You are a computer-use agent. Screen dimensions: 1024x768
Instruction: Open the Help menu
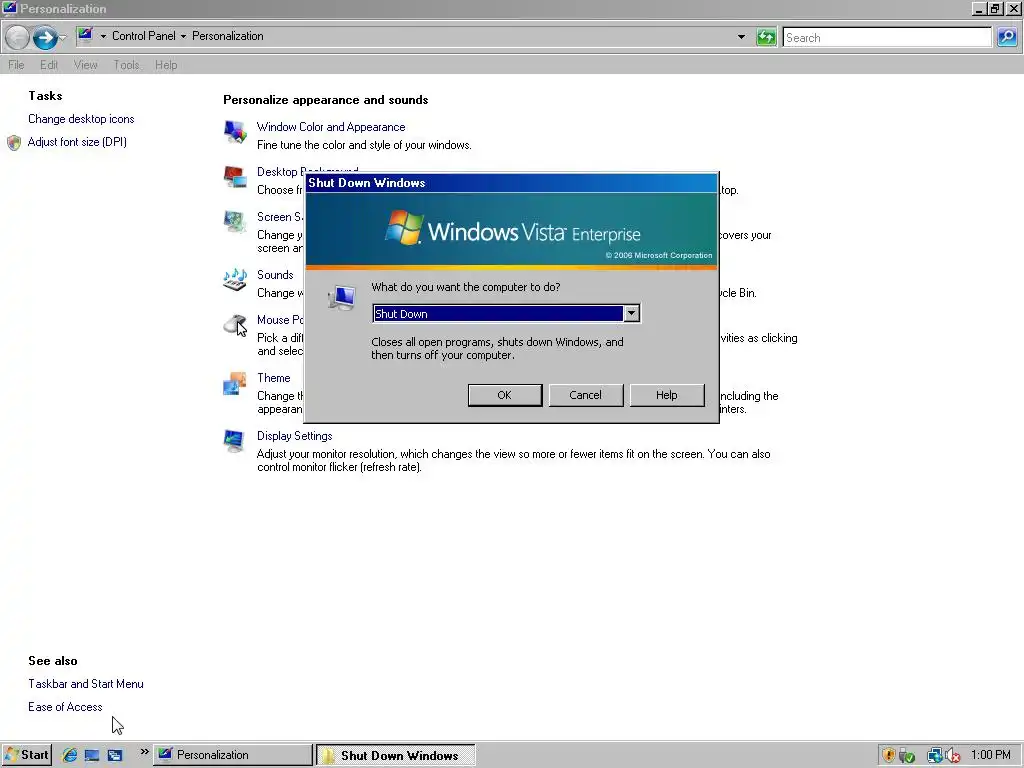point(166,65)
